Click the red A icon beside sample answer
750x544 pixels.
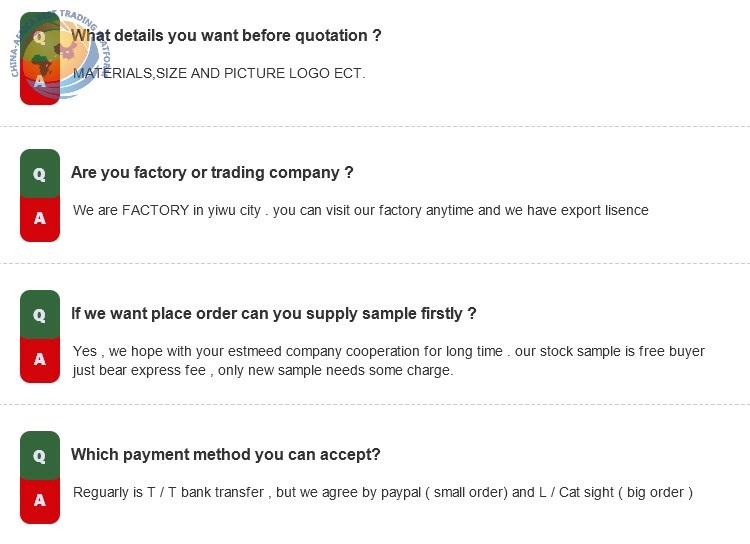[40, 360]
